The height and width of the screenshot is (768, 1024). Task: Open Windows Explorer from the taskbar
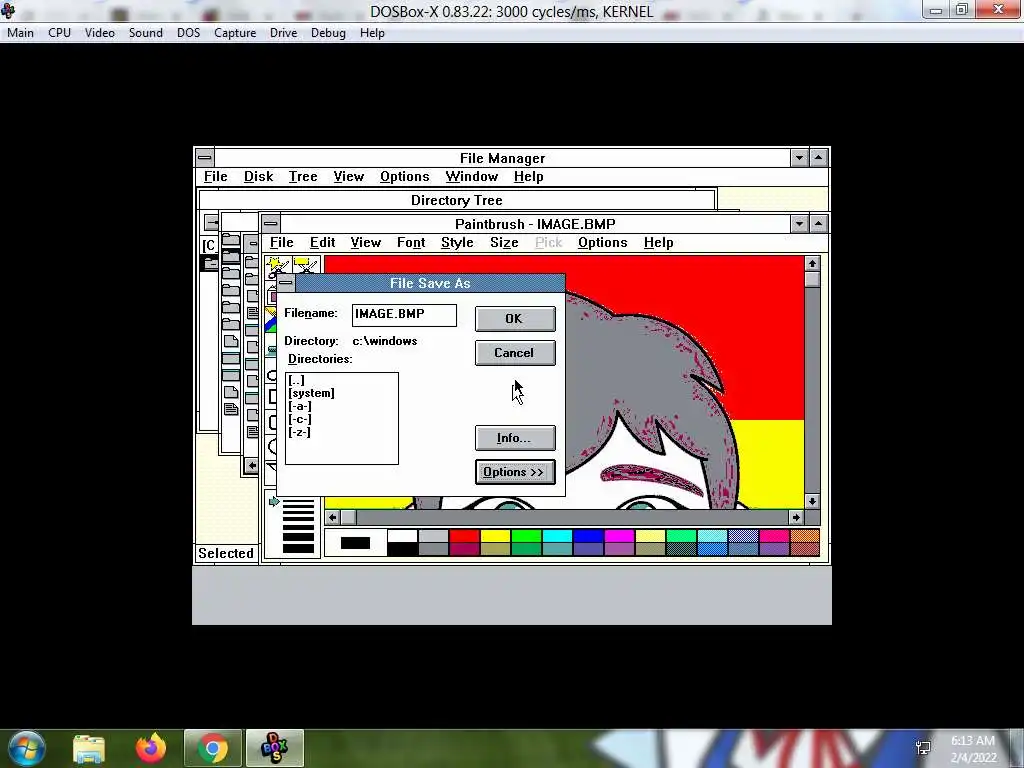pyautogui.click(x=89, y=748)
